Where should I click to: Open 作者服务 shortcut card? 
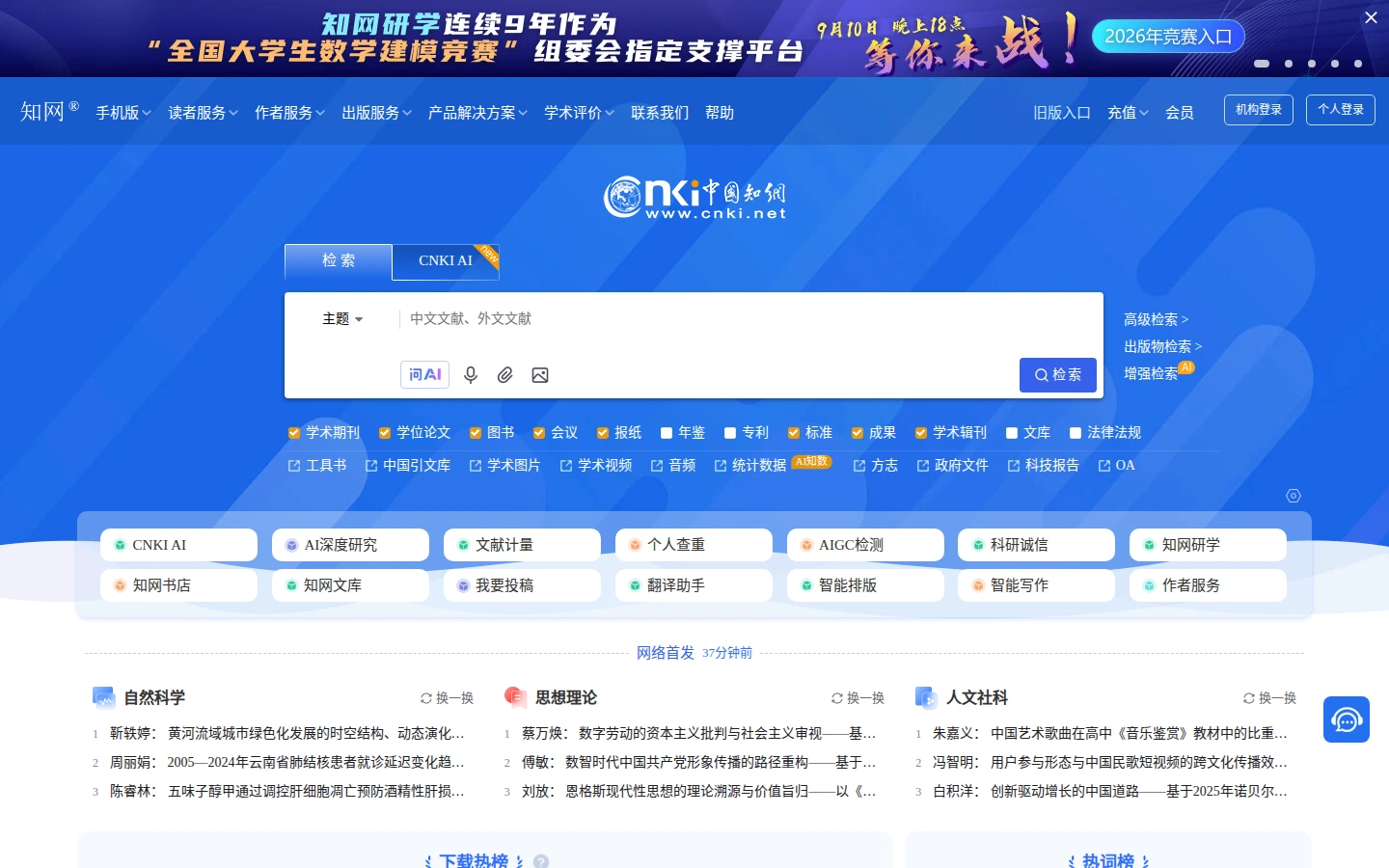pyautogui.click(x=1208, y=585)
